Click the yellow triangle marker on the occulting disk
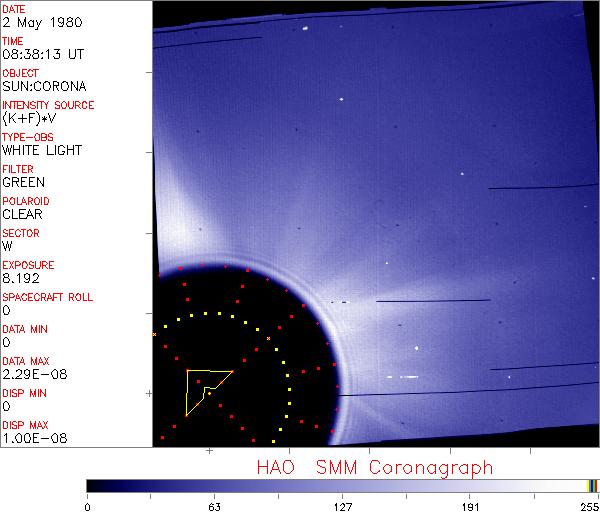 click(x=203, y=388)
